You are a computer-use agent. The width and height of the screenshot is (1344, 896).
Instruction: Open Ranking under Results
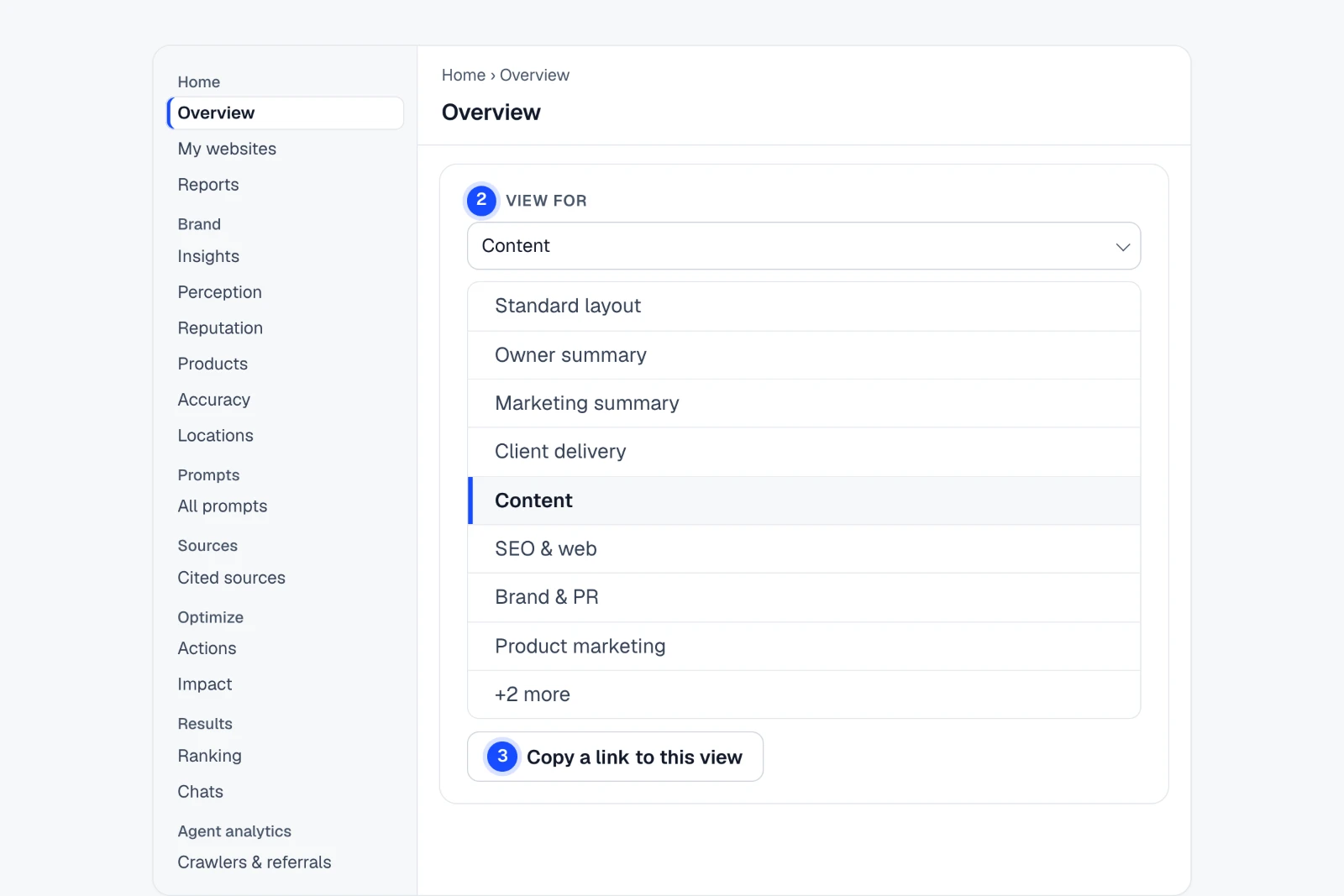pos(210,756)
